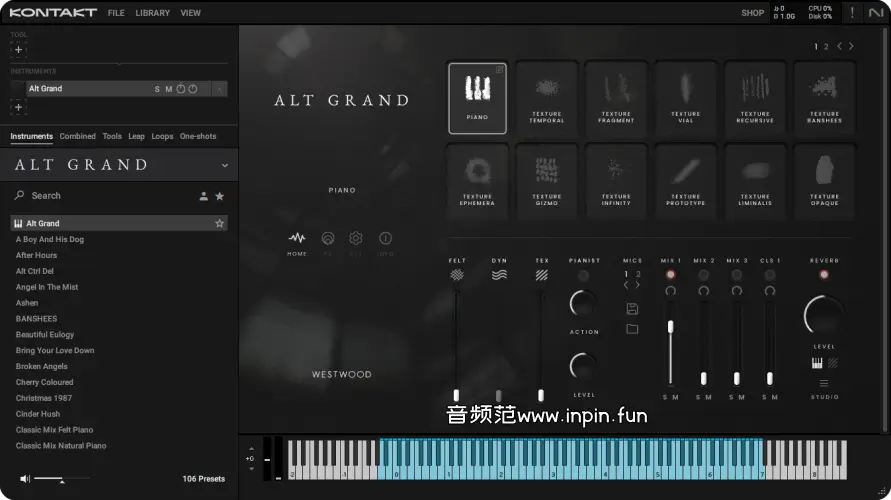
Task: Switch to the One-shots tab
Action: (x=198, y=136)
